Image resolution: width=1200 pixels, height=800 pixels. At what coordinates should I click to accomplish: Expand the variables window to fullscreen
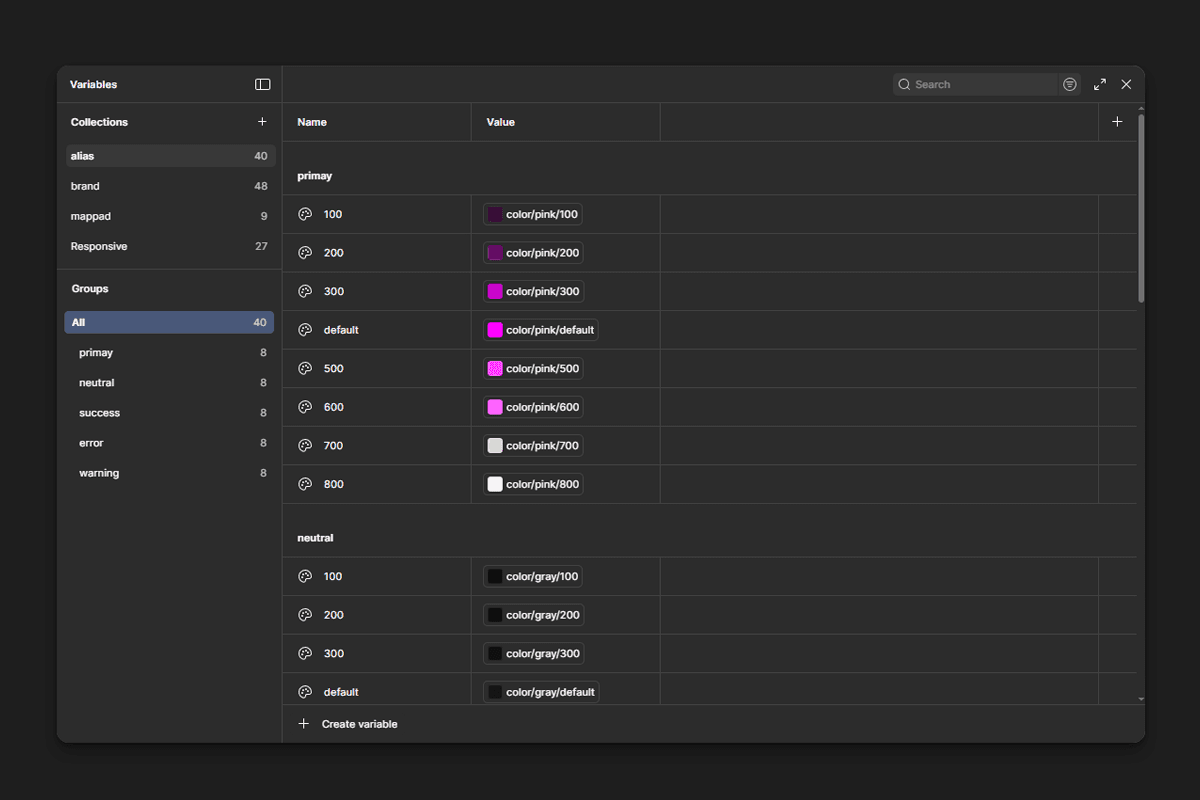point(1100,85)
